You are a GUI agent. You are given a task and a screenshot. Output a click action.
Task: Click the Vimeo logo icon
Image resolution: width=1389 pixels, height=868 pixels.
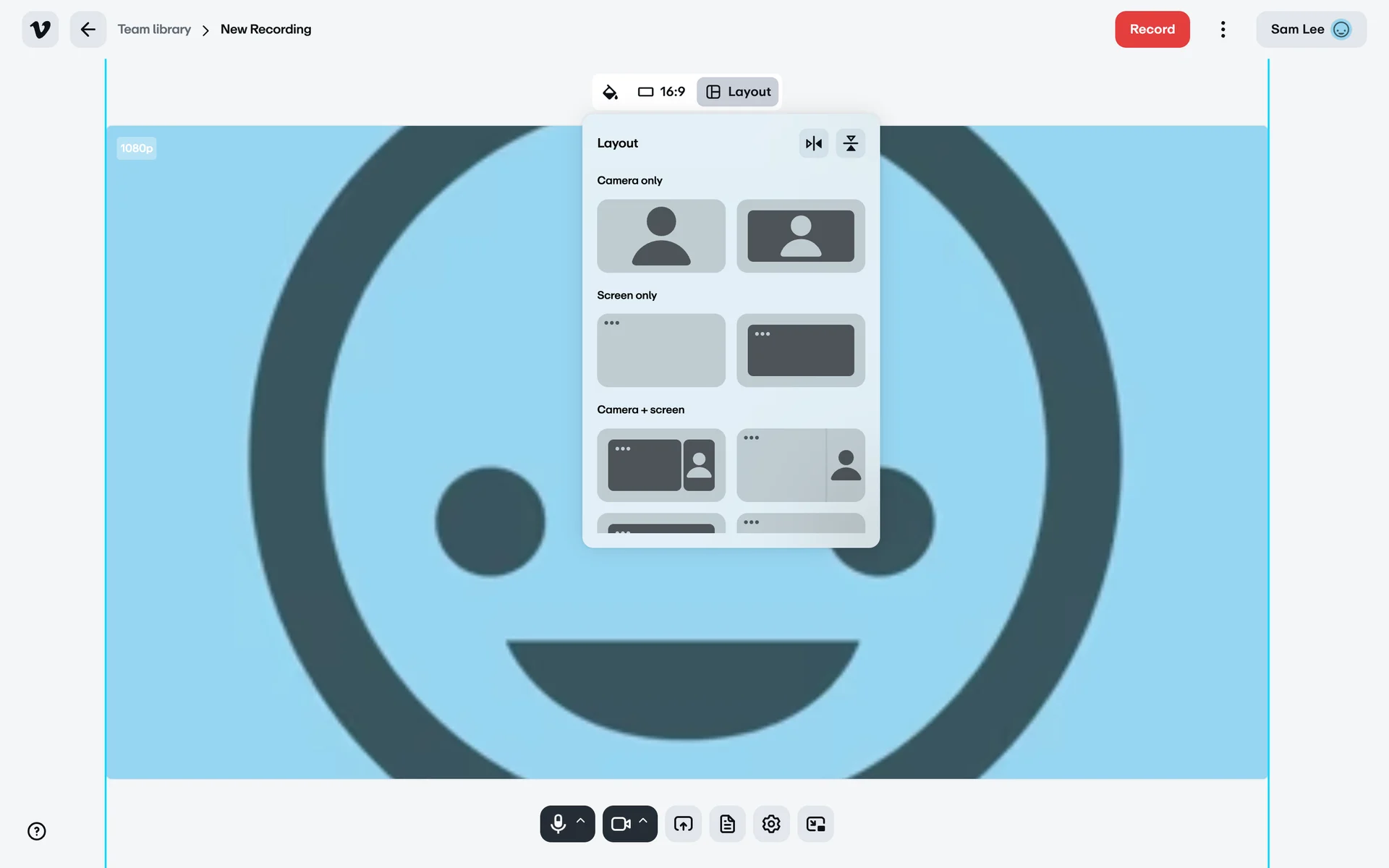[x=41, y=30]
